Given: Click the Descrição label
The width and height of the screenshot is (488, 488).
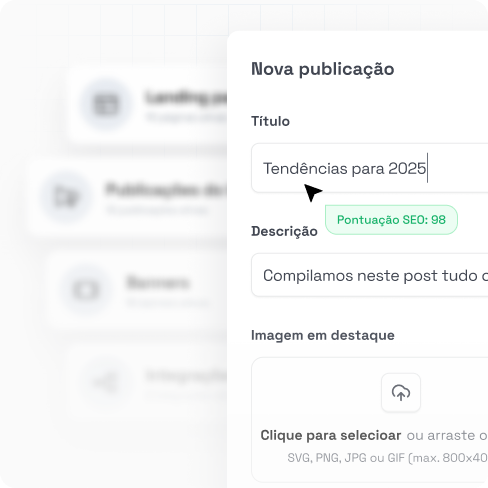Looking at the screenshot, I should pyautogui.click(x=284, y=231).
